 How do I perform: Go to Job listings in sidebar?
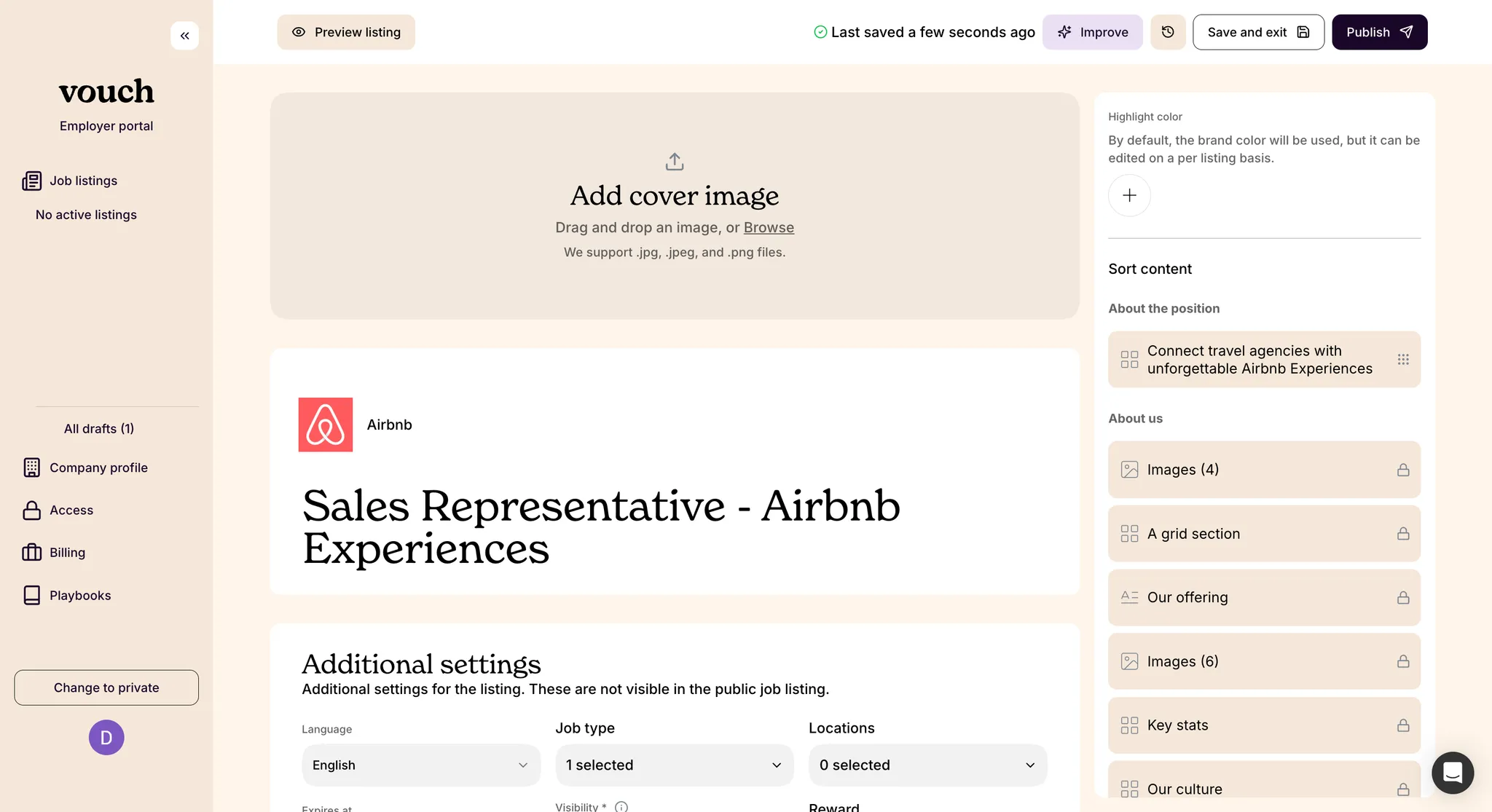point(84,181)
